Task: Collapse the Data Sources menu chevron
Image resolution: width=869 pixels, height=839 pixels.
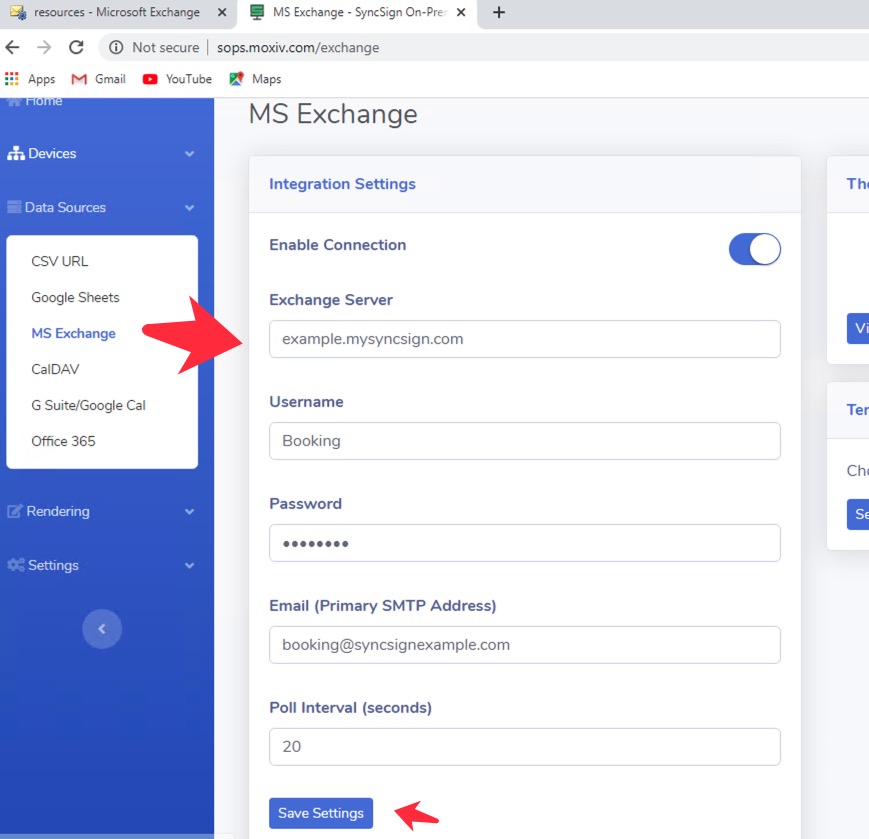Action: 190,208
